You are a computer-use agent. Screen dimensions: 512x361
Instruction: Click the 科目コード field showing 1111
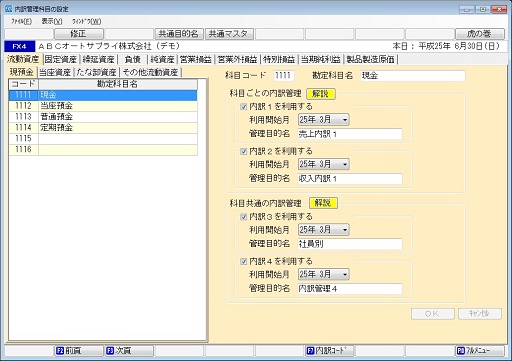tap(284, 76)
